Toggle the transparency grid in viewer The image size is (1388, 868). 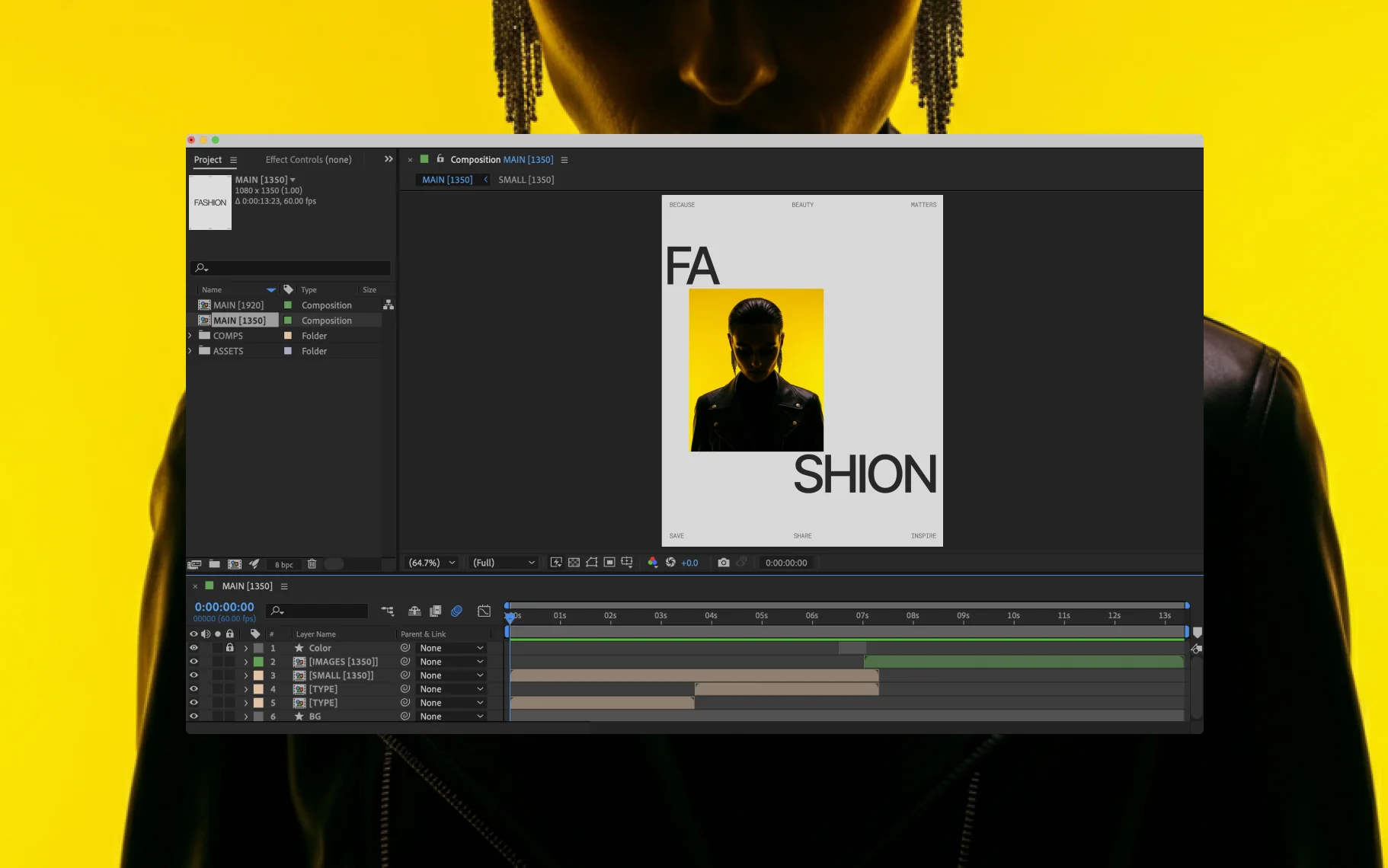pos(574,563)
